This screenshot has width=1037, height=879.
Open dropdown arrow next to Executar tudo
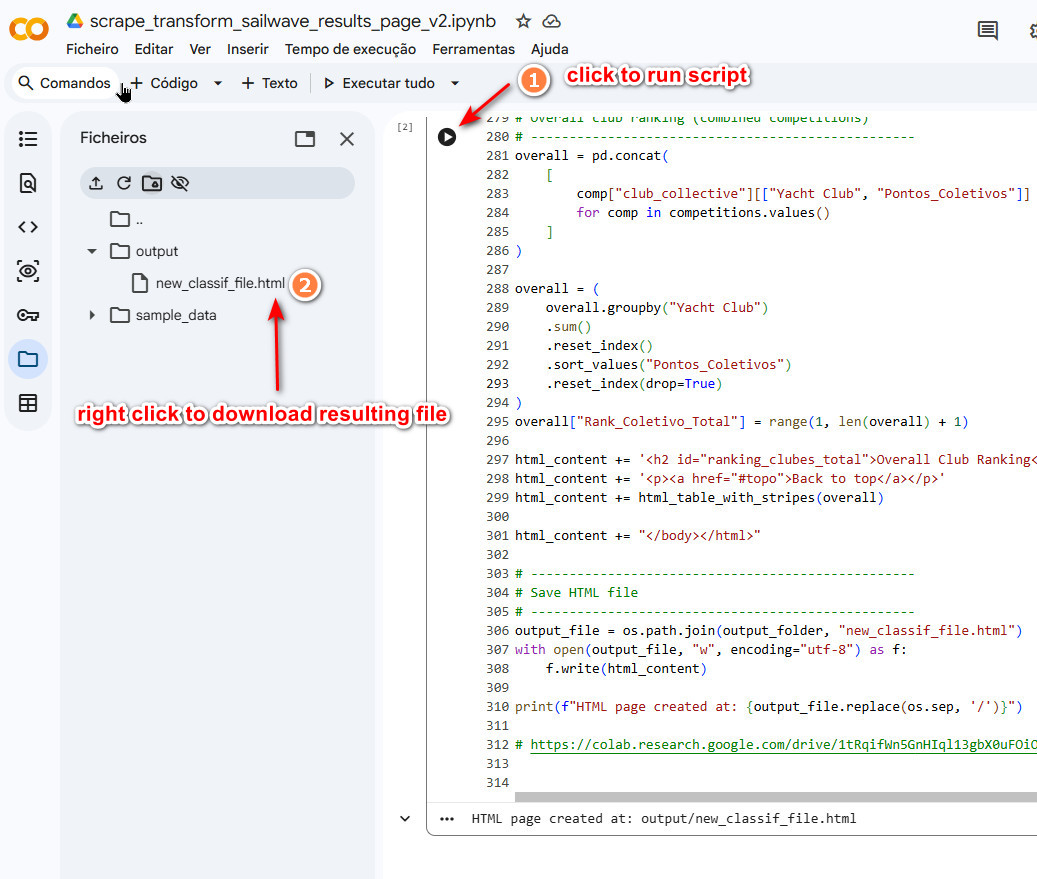455,83
